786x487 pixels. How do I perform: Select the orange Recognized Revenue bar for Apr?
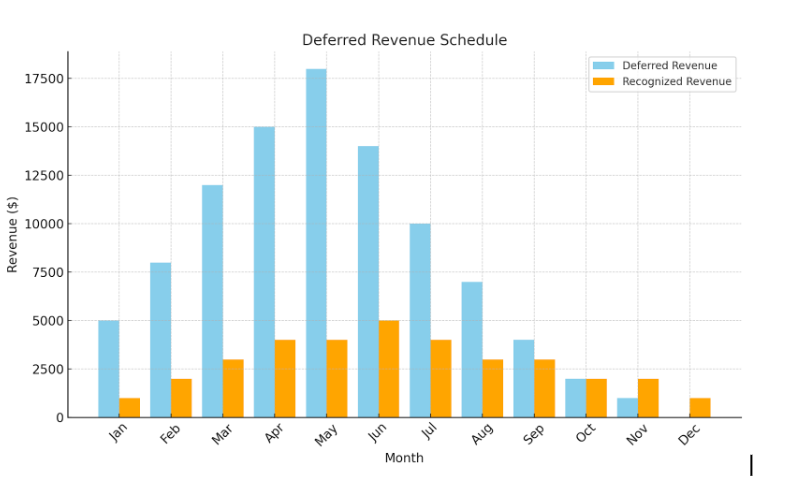(x=285, y=378)
